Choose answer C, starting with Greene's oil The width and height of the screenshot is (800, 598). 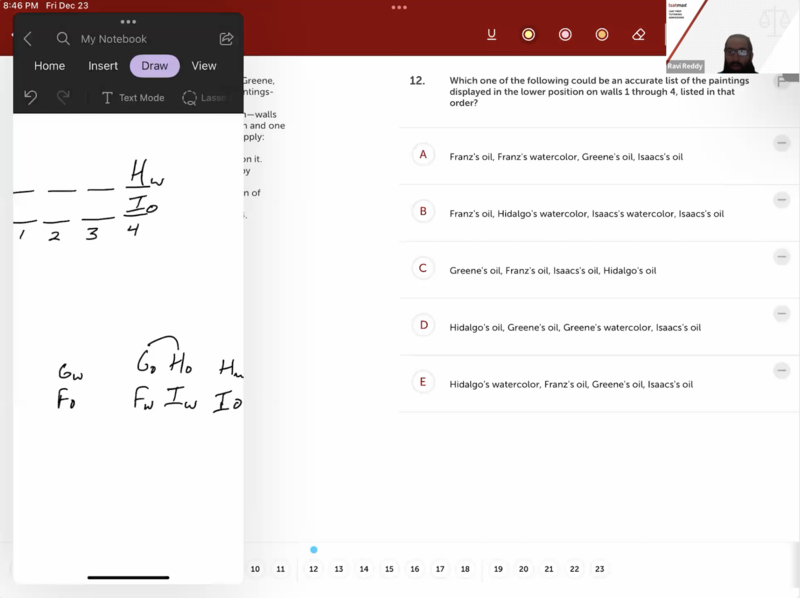pyautogui.click(x=423, y=269)
